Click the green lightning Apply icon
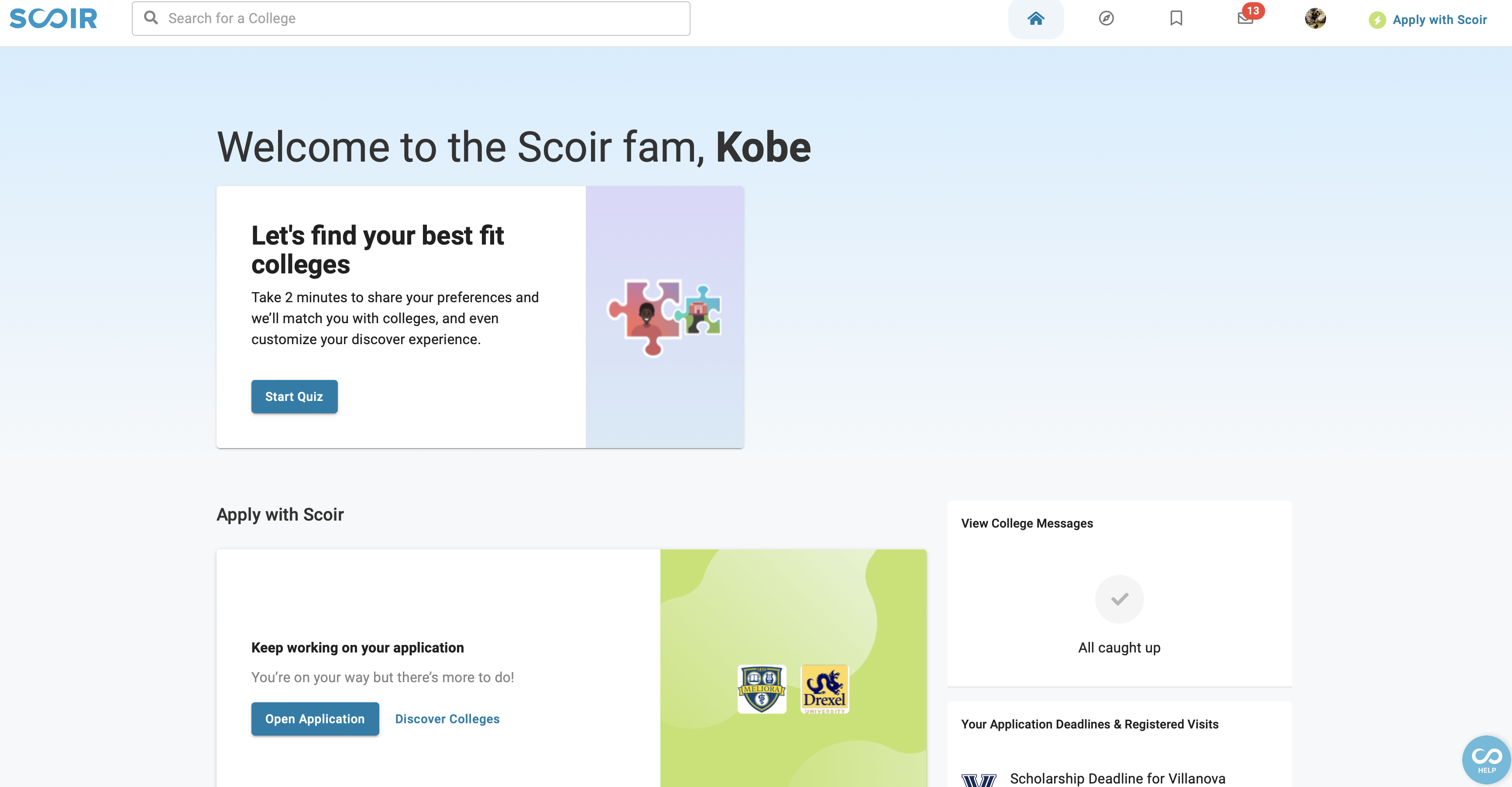This screenshot has width=1512, height=787. pos(1377,20)
